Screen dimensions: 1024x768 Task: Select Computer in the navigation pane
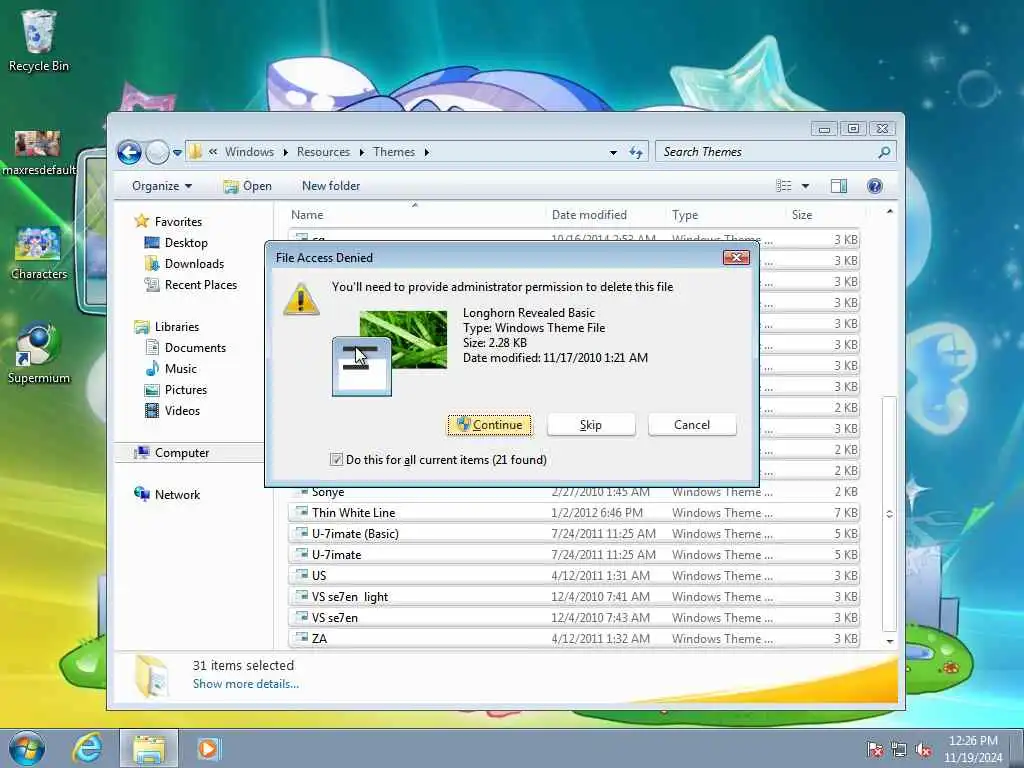171,453
